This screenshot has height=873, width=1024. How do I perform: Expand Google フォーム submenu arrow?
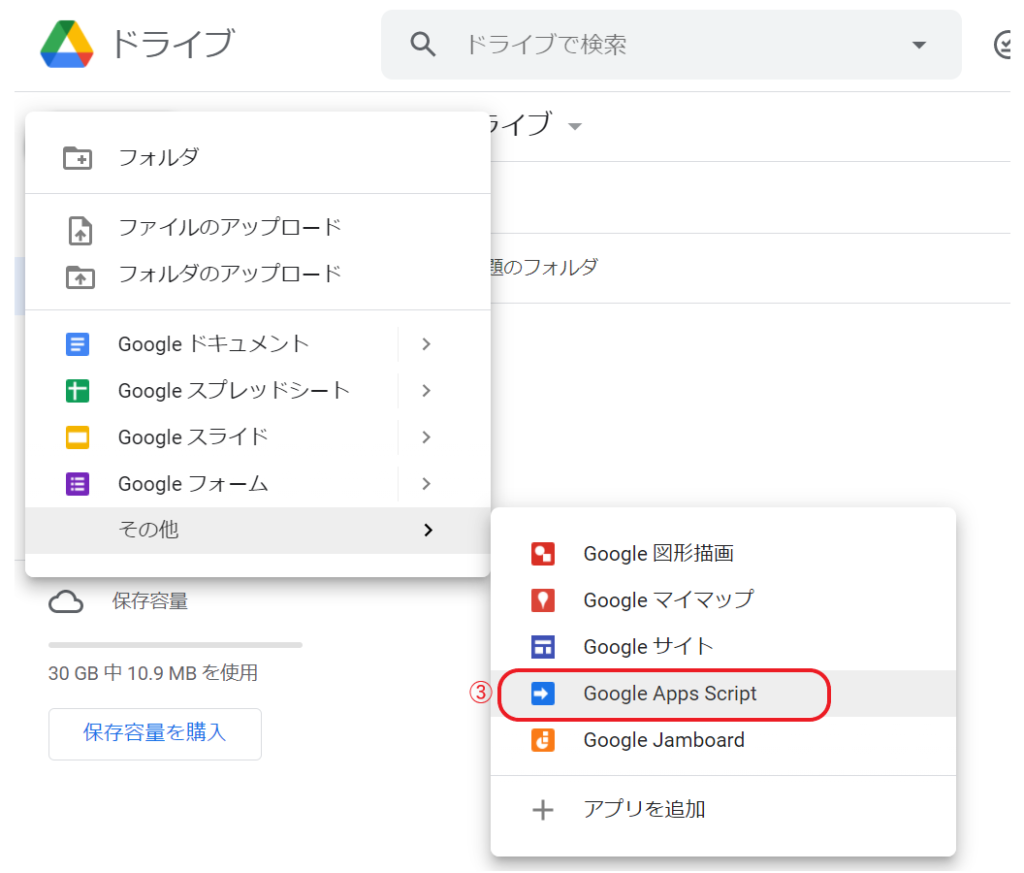(426, 484)
